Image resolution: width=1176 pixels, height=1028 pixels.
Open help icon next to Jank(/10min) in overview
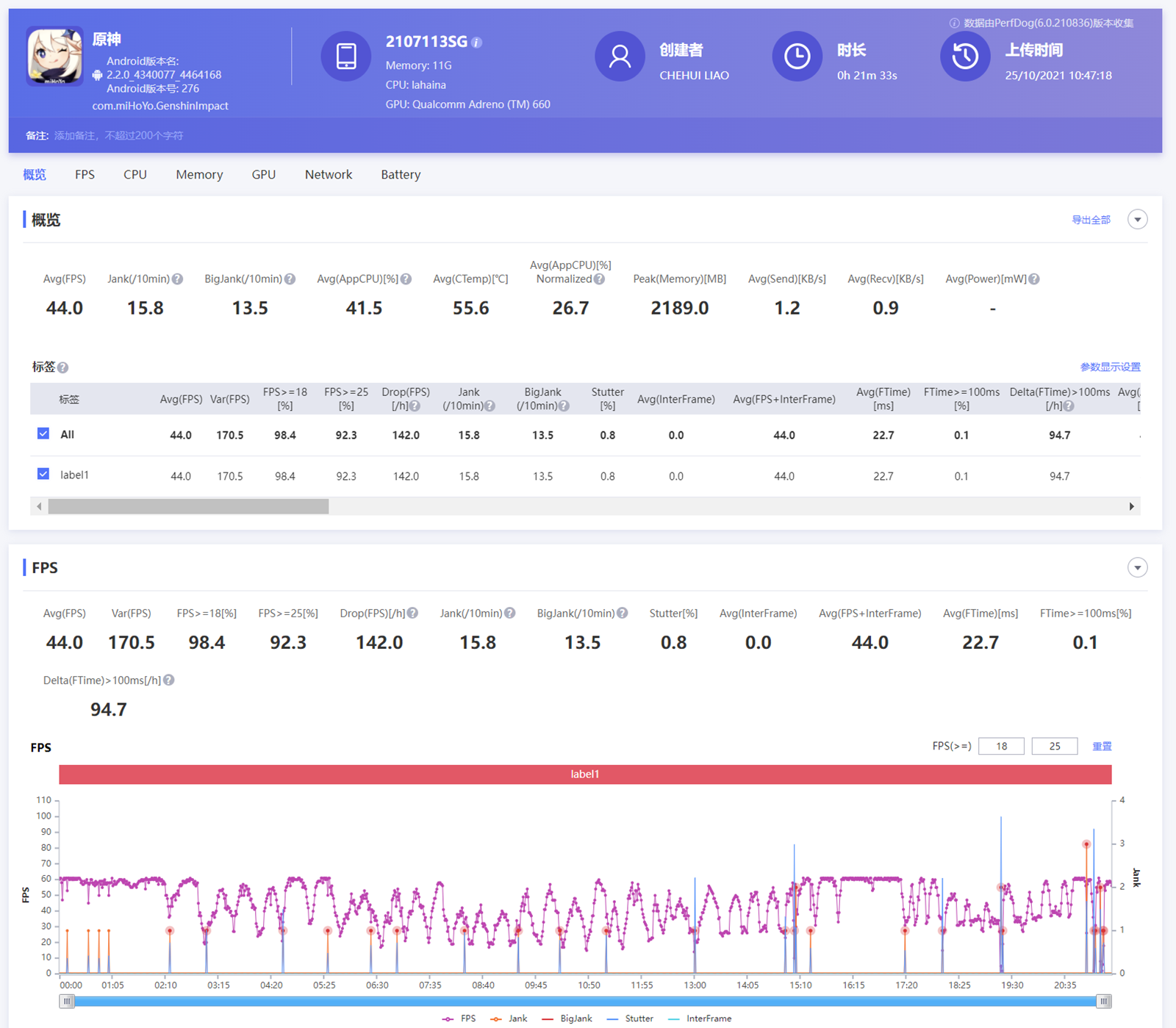(x=178, y=279)
